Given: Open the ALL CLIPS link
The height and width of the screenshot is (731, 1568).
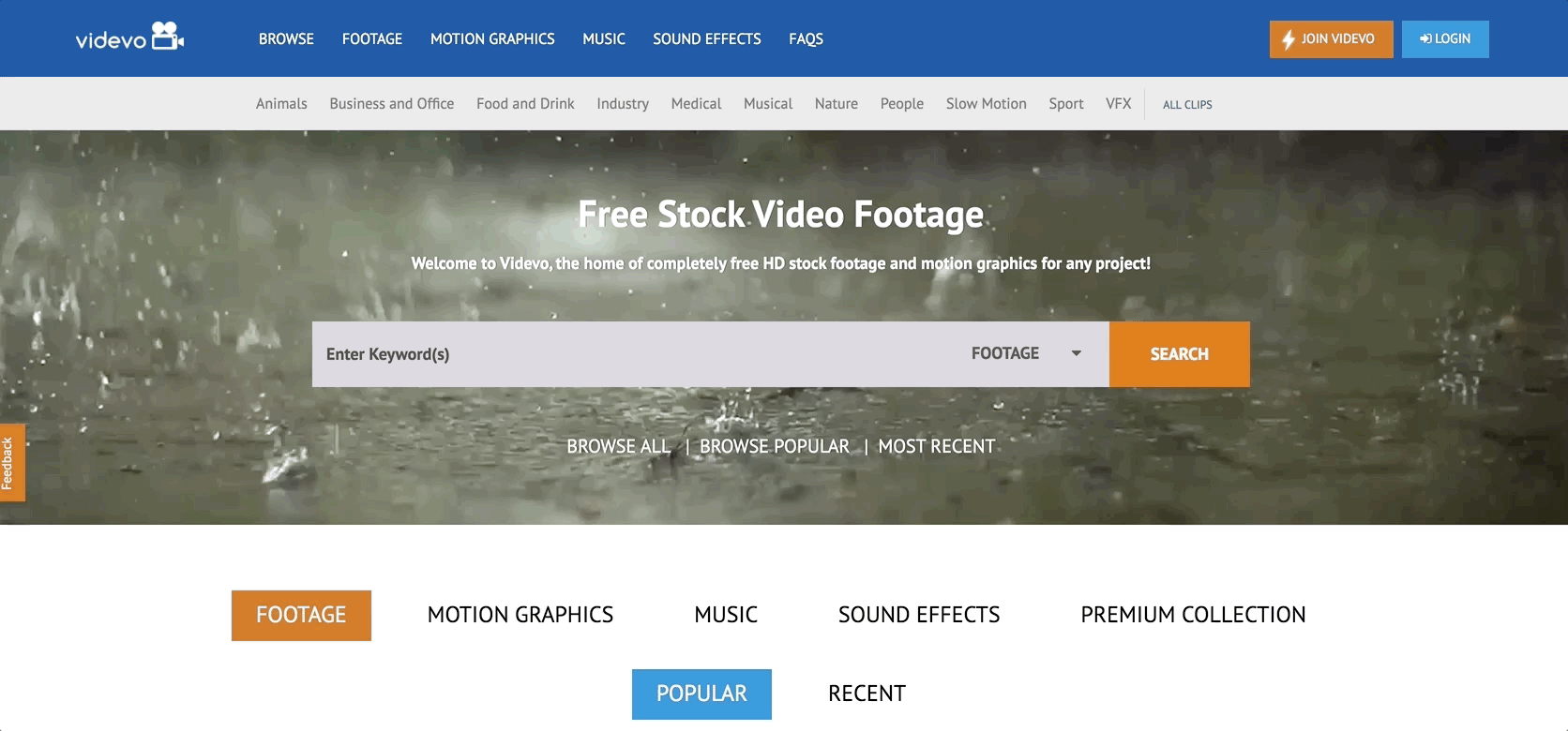Looking at the screenshot, I should point(1187,104).
